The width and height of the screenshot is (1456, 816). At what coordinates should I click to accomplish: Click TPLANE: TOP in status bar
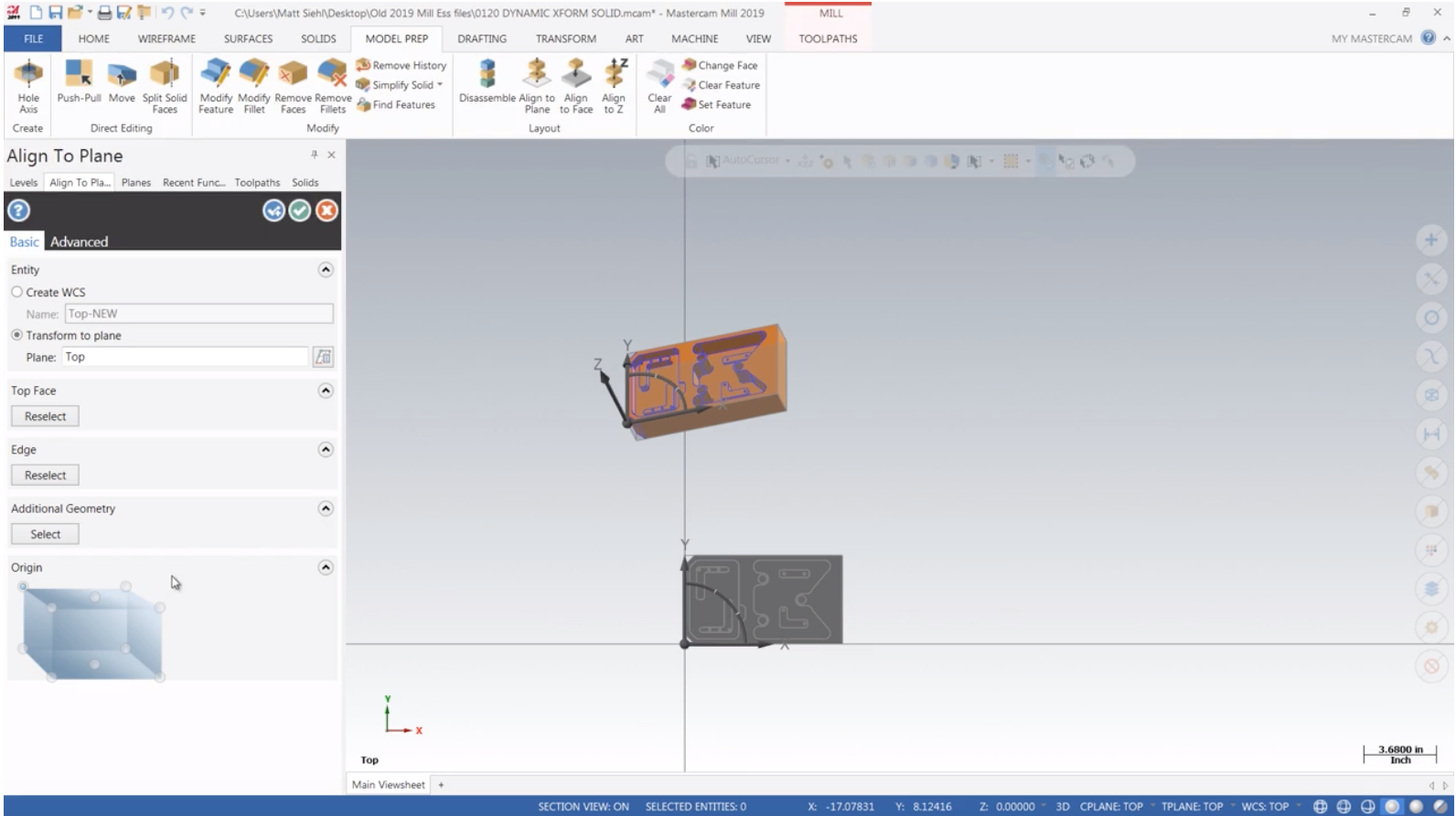pyautogui.click(x=1192, y=806)
